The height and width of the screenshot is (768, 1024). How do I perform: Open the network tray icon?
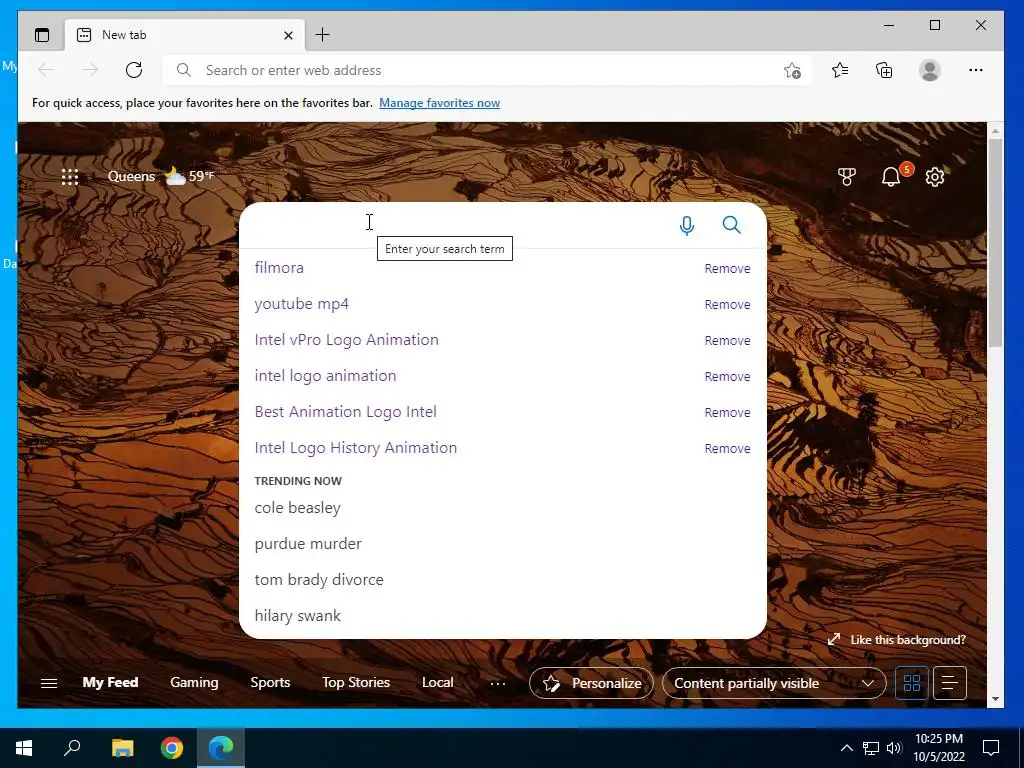pyautogui.click(x=871, y=748)
